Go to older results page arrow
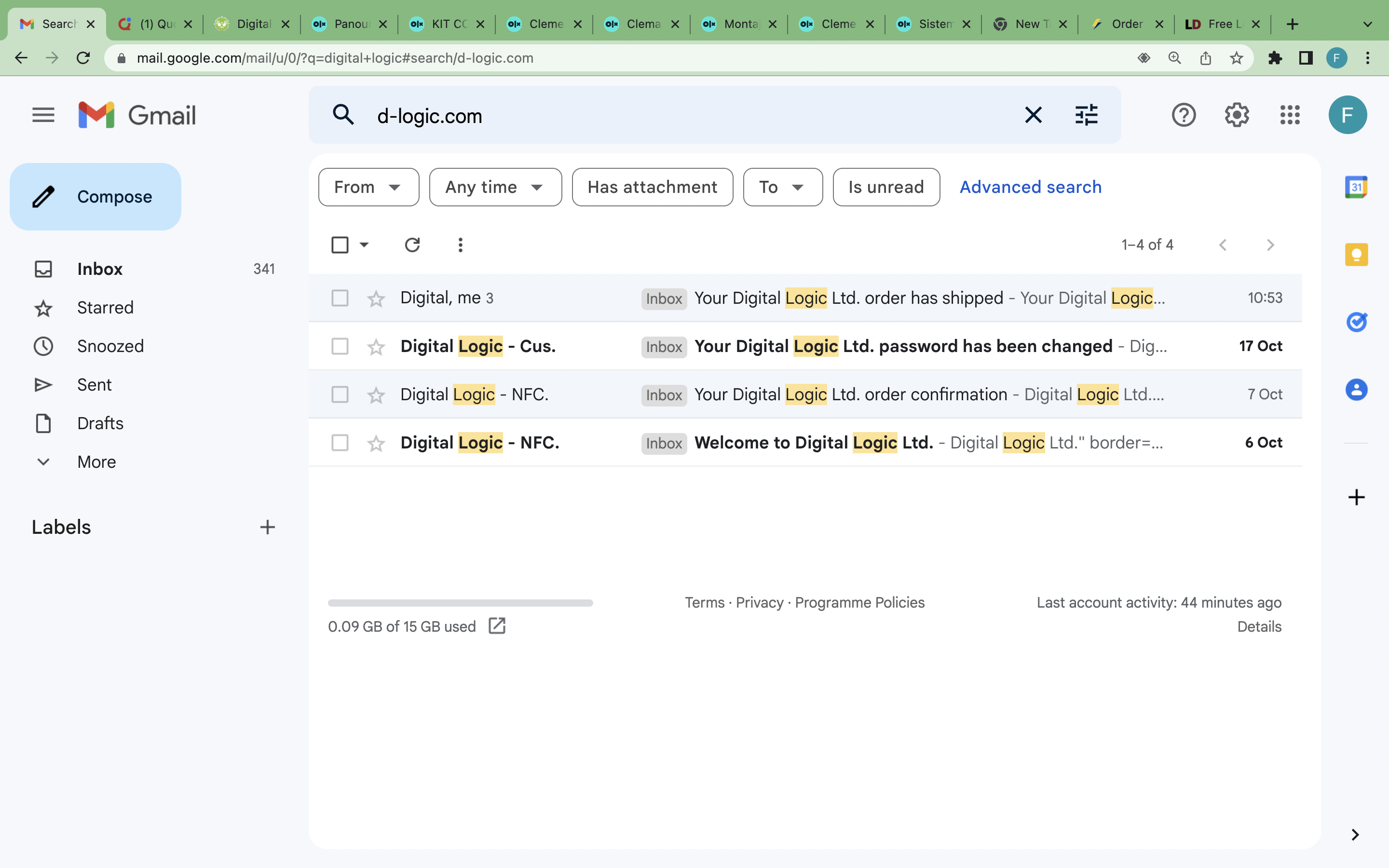Screen dimensions: 1389x868 click(x=1271, y=245)
